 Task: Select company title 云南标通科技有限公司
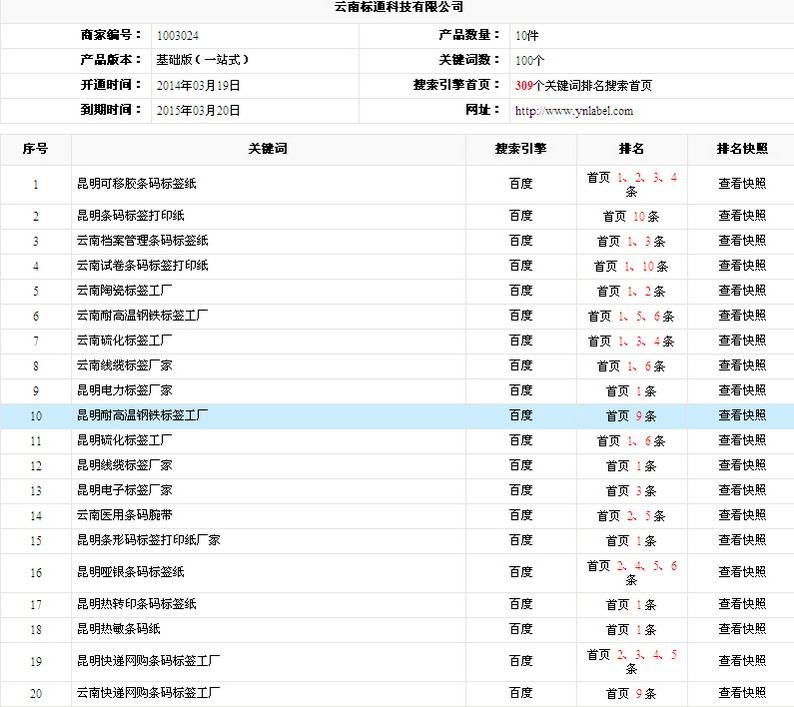point(399,7)
